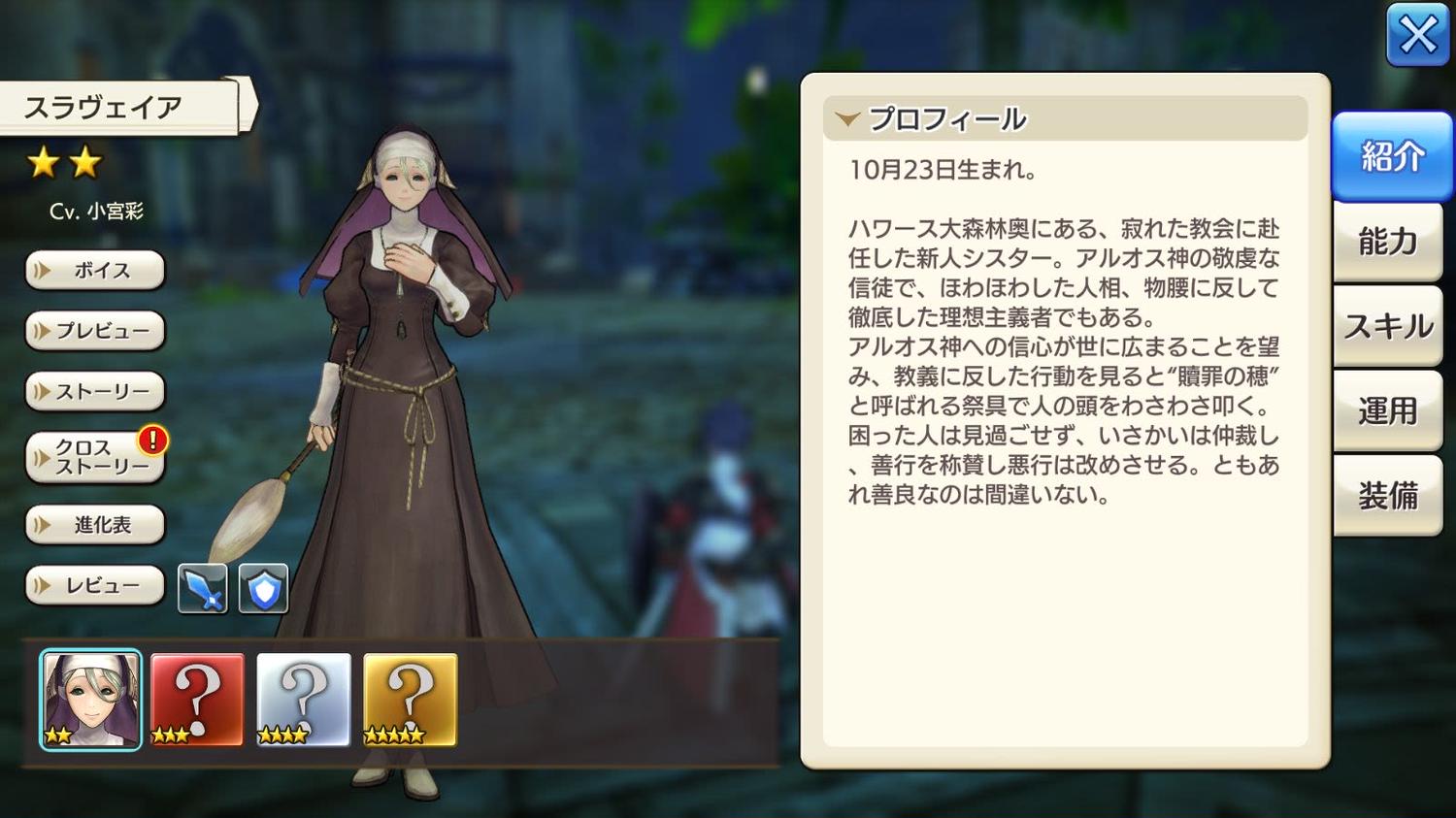Screen dimensions: 1456x818
Task: Switch to the スキル tab
Action: [x=1388, y=326]
